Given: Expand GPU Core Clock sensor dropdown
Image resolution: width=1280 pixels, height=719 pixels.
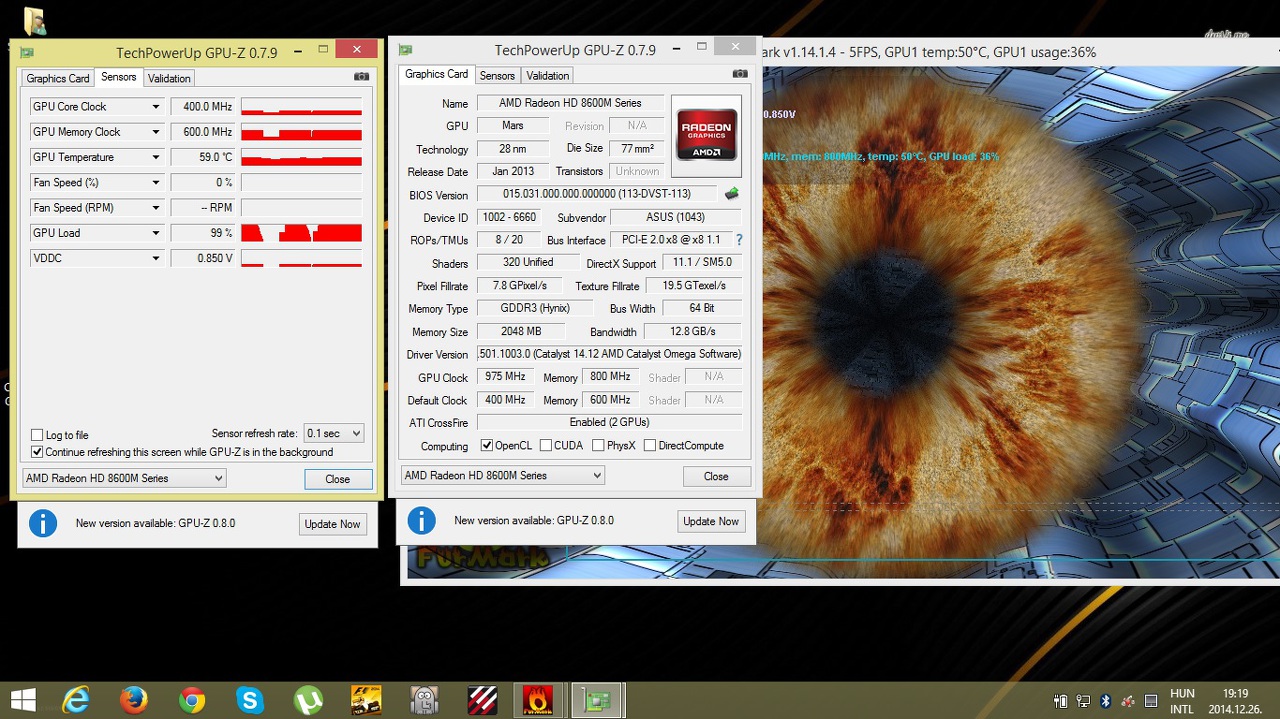Looking at the screenshot, I should coord(155,106).
